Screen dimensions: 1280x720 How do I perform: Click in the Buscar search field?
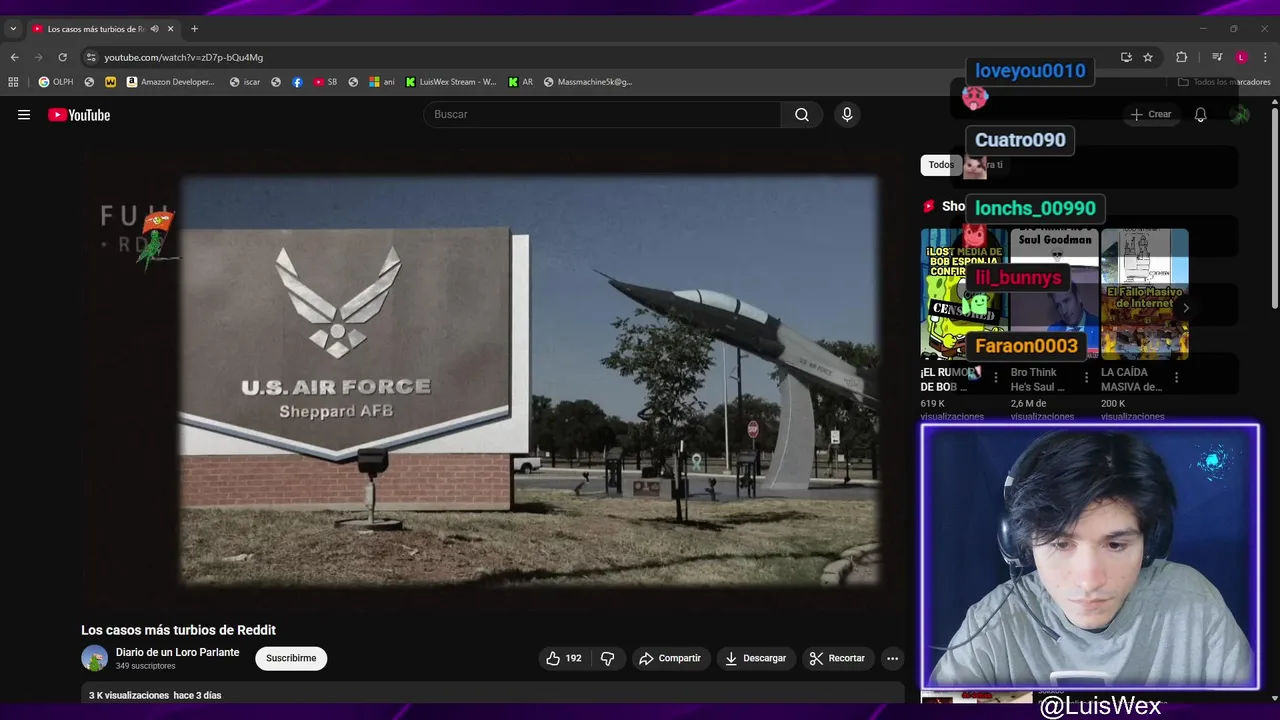pos(602,114)
